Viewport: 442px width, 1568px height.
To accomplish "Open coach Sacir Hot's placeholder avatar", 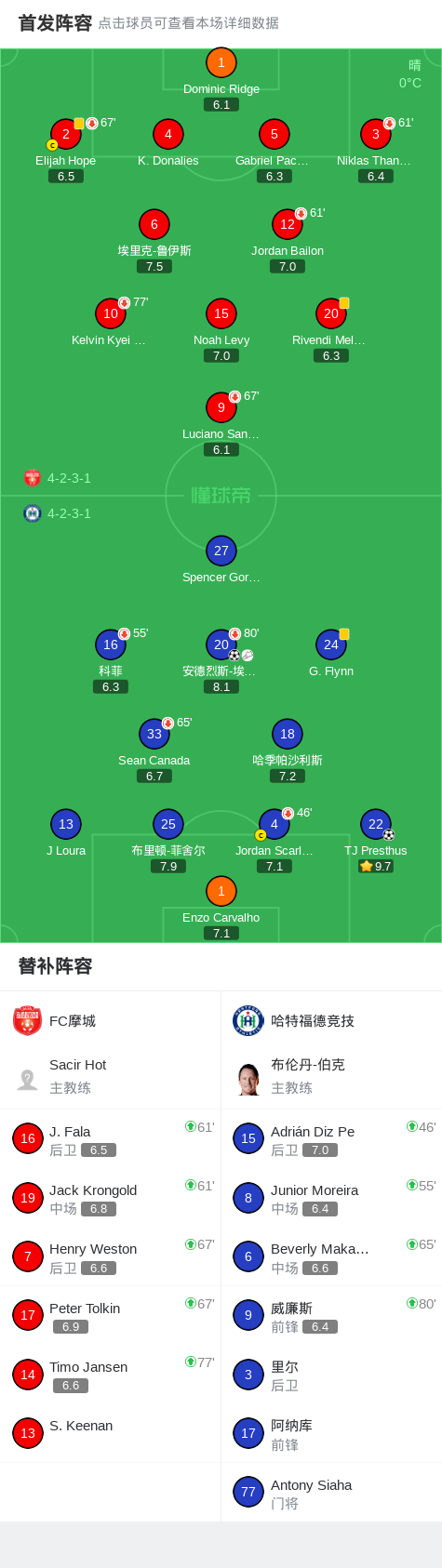I will pos(27,1079).
